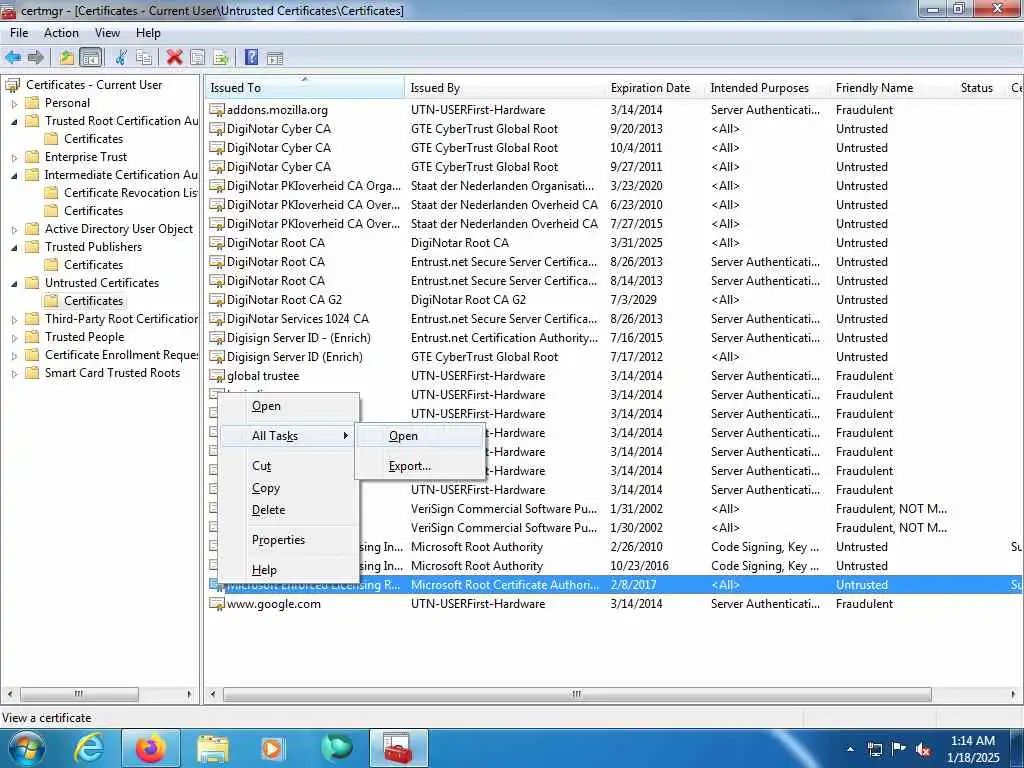Expand Active Directory User Object node

14,229
